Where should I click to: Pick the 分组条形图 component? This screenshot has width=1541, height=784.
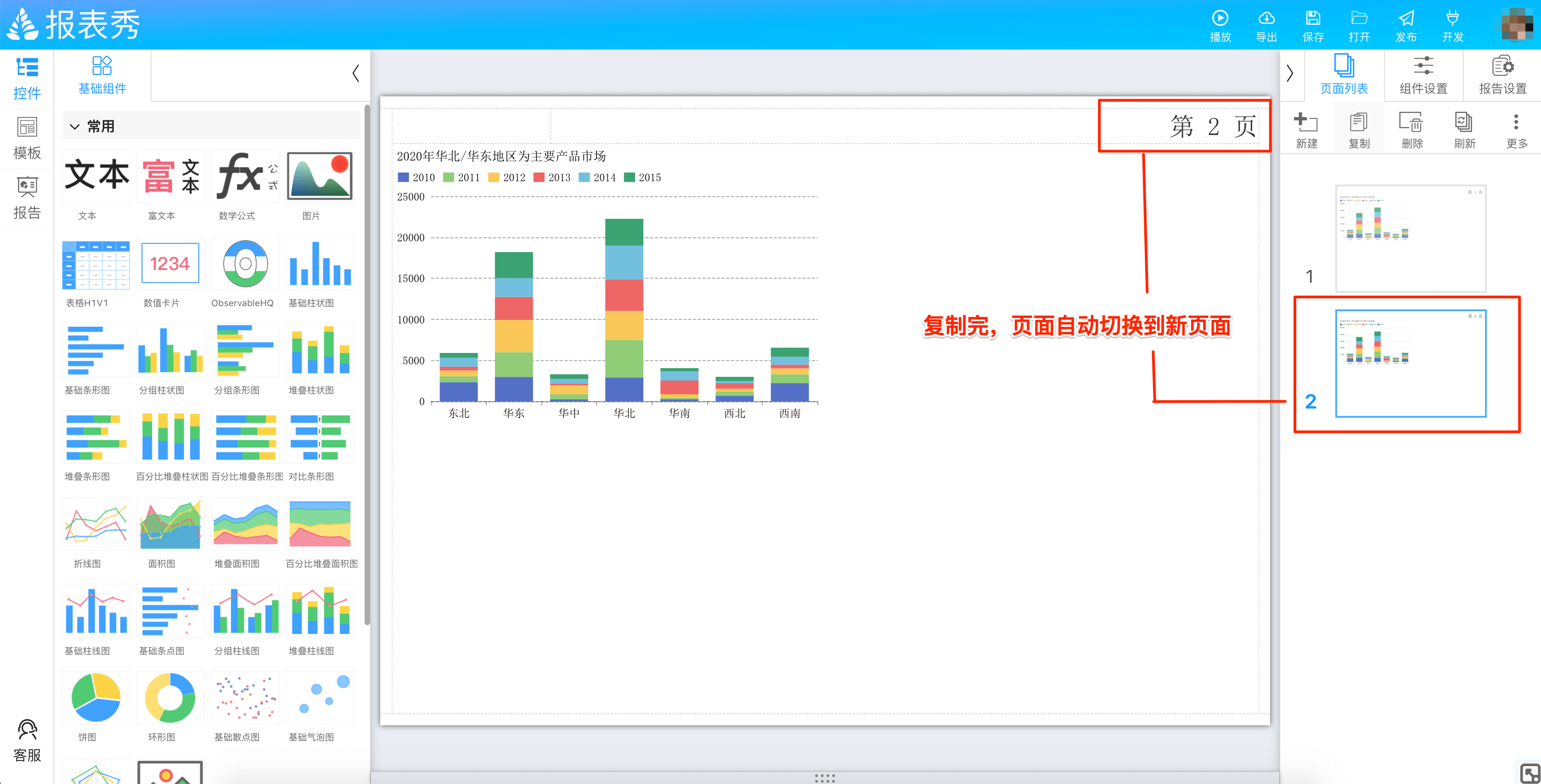(245, 350)
